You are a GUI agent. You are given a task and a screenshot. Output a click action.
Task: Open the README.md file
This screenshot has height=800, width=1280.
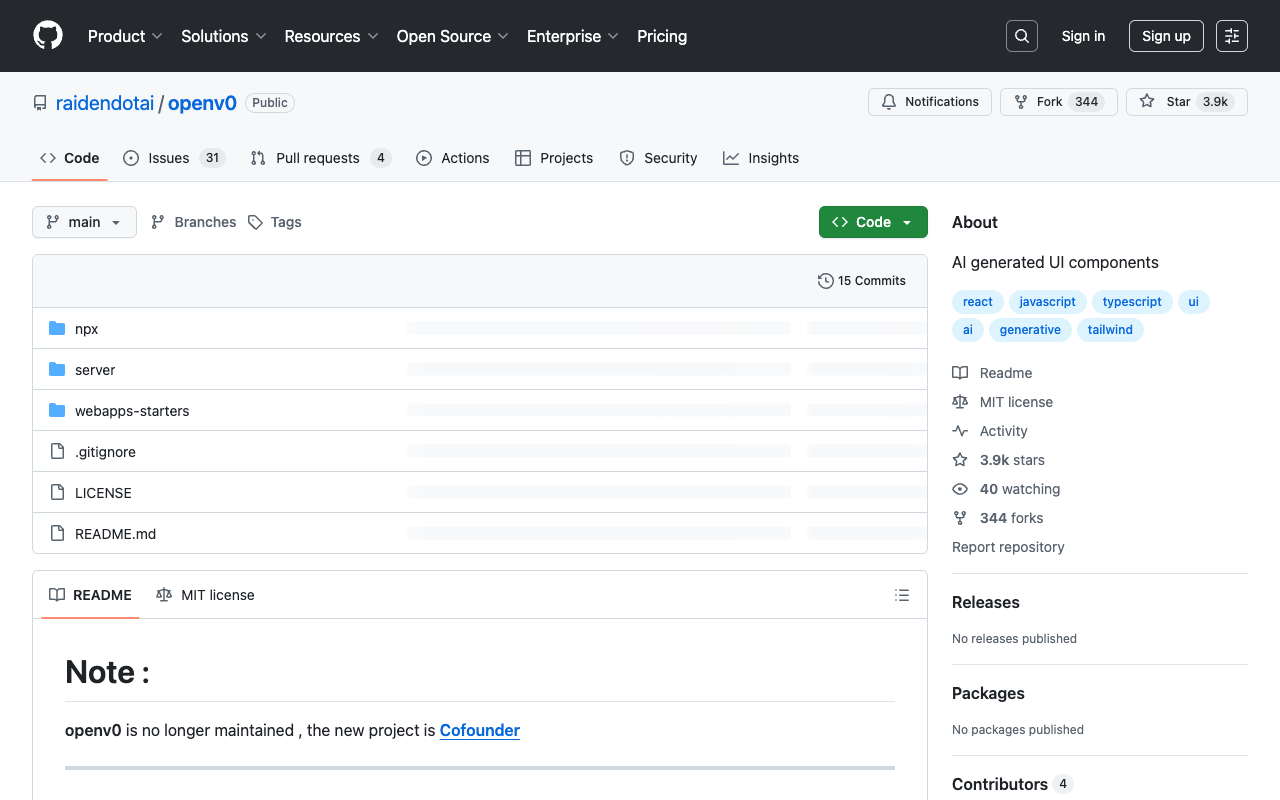[115, 534]
